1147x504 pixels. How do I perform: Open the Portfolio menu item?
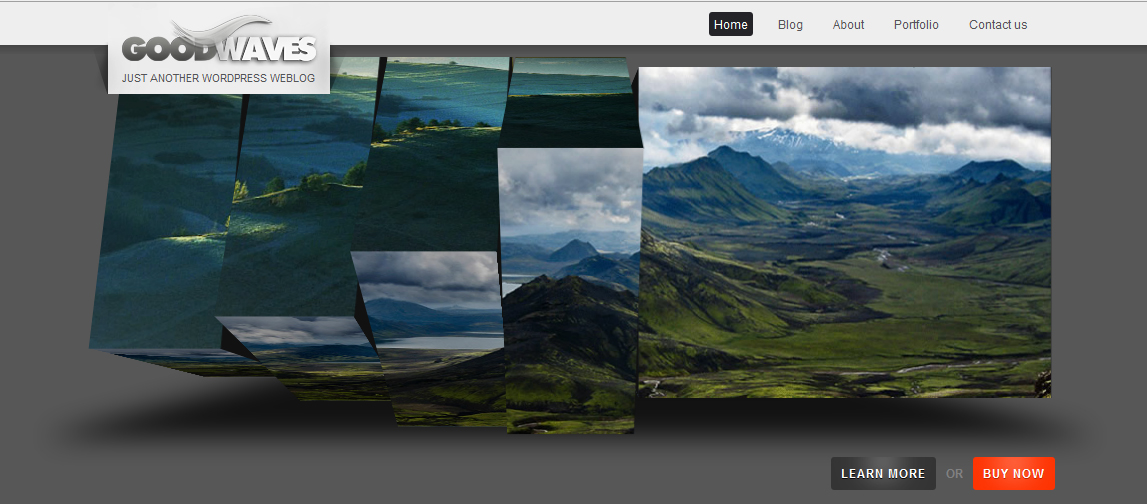pos(916,25)
